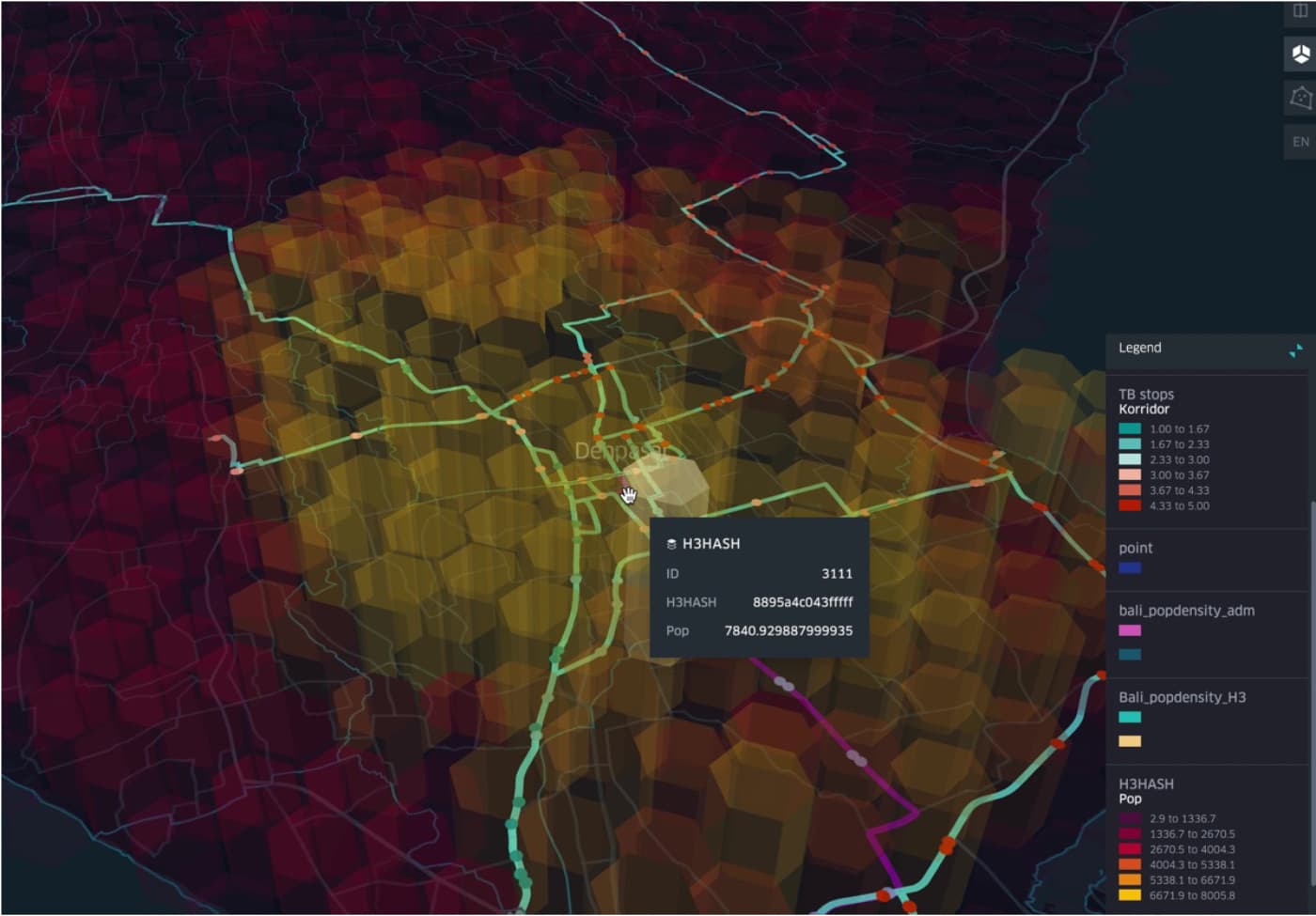The height and width of the screenshot is (916, 1316).
Task: Click the H3HASH layer name in legend
Action: pos(1146,784)
